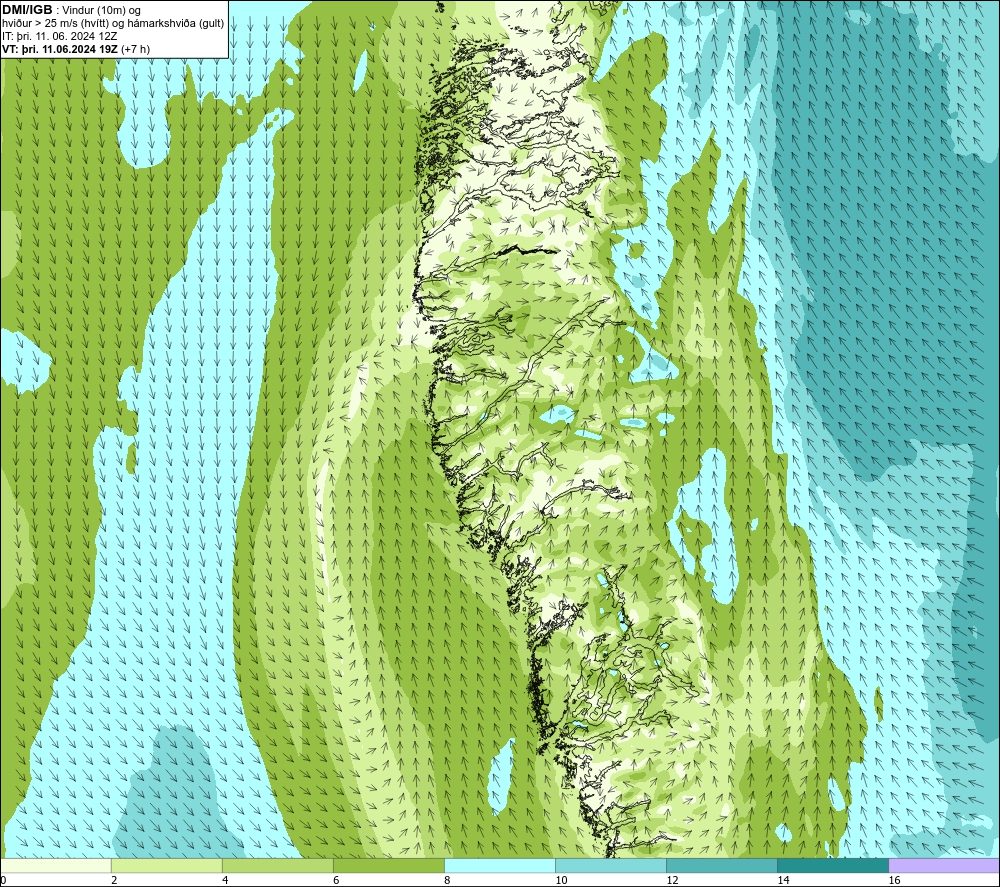Click the purple above-16 m/s legend swatch
Screen dimensions: 1000x887
944,866
